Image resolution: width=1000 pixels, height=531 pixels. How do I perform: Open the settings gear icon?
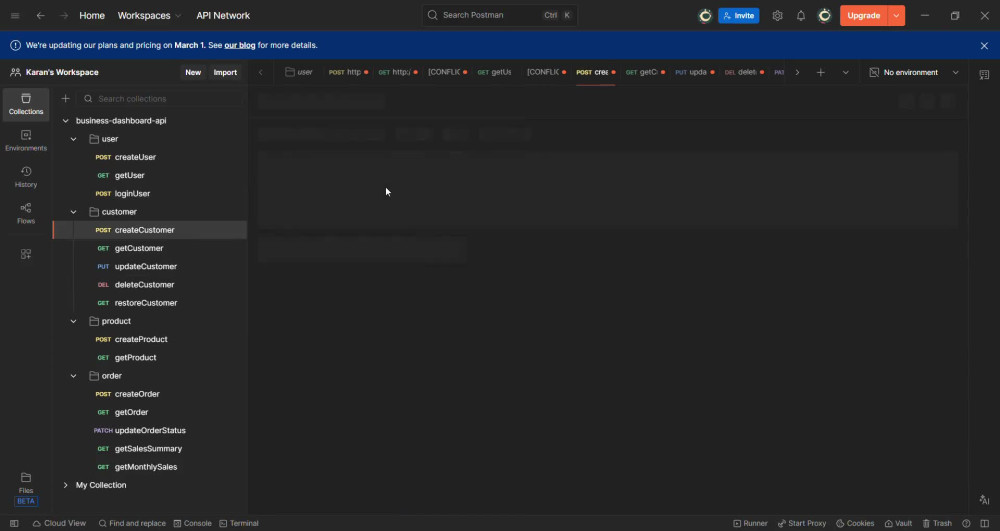[x=777, y=15]
